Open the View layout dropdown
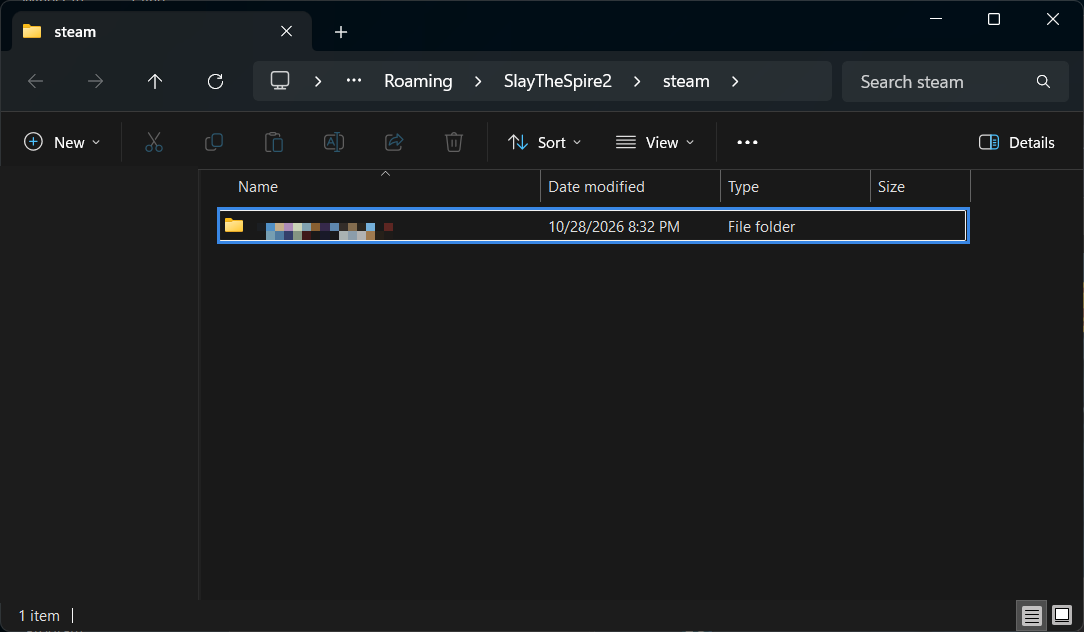Image resolution: width=1084 pixels, height=632 pixels. tap(655, 142)
